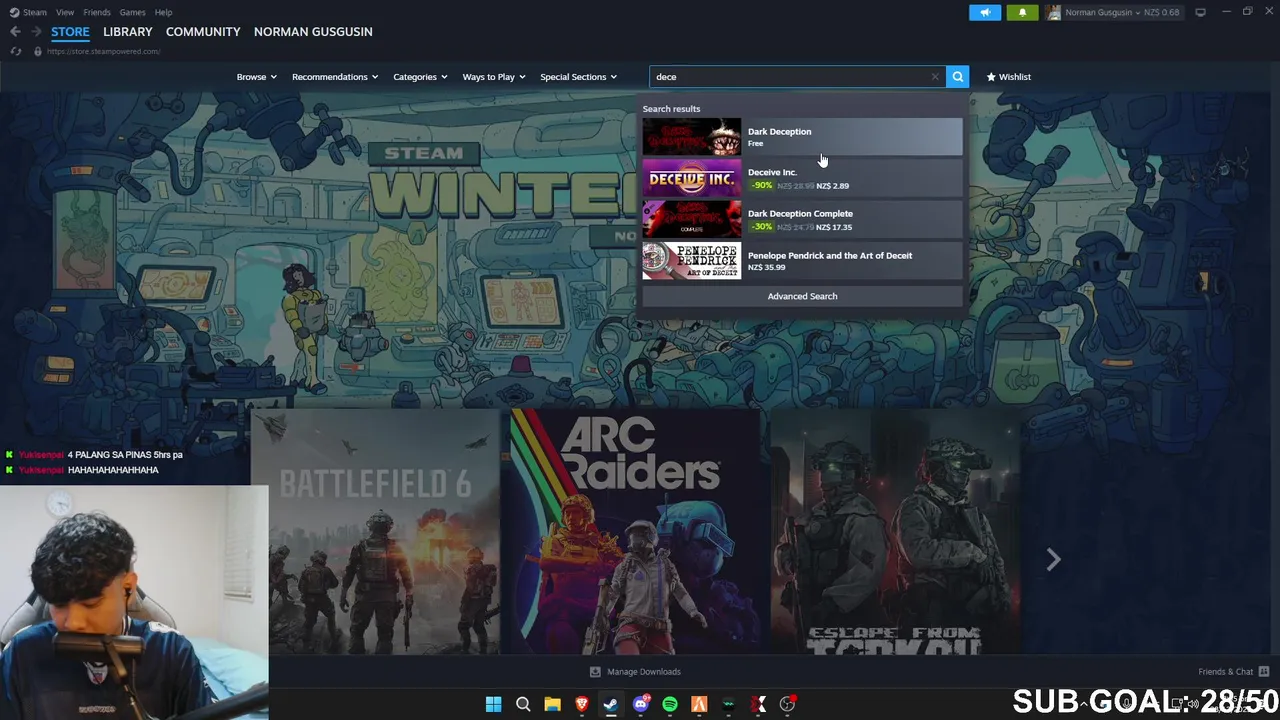The width and height of the screenshot is (1280, 720).
Task: Switch to the COMMUNITY tab
Action: point(203,32)
